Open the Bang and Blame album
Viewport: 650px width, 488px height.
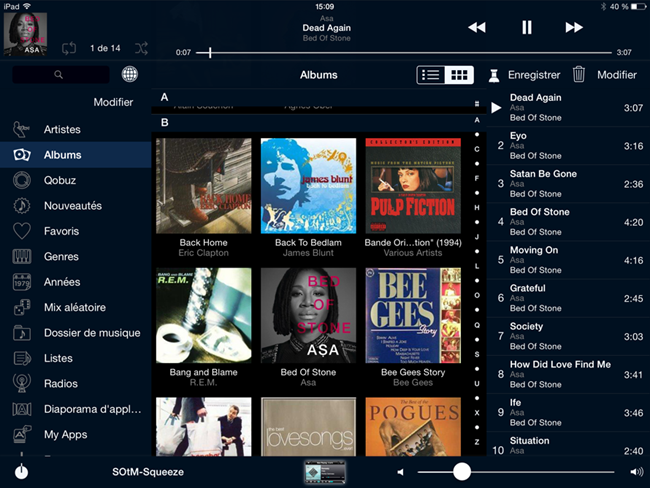(204, 315)
